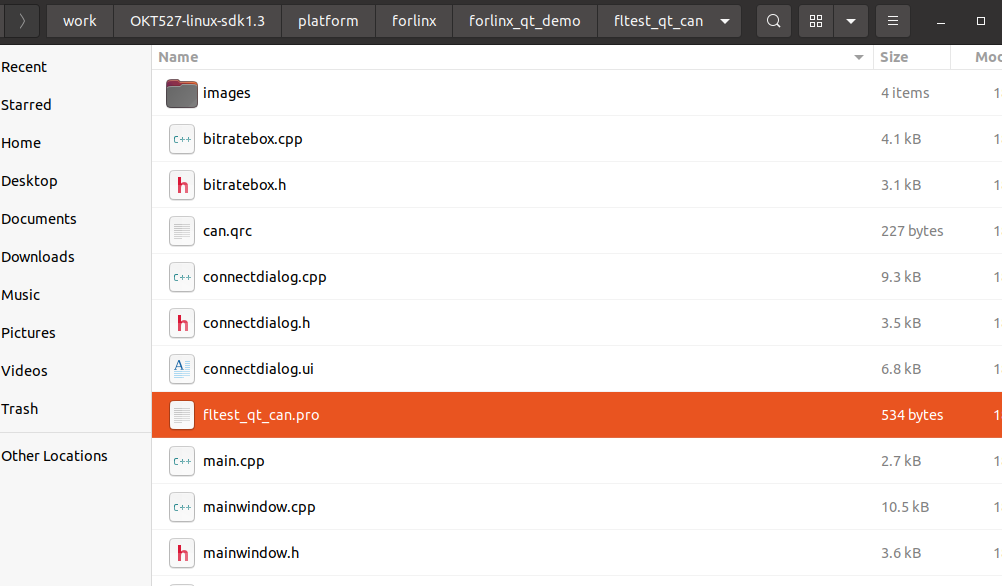1002x586 pixels.
Task: Select file name bitratebox.cpp
Action: point(252,139)
